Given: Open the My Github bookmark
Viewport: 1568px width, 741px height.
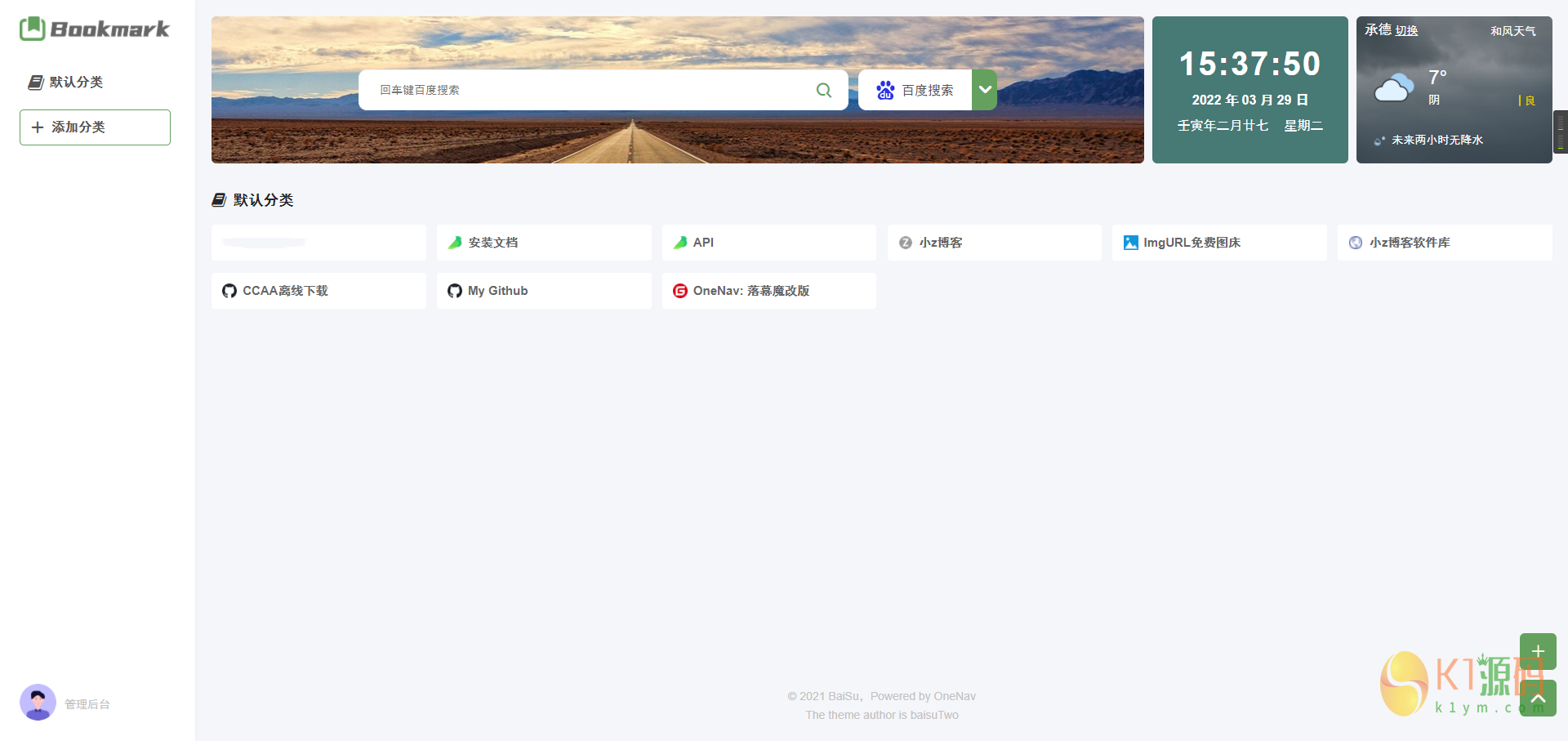Looking at the screenshot, I should tap(544, 291).
